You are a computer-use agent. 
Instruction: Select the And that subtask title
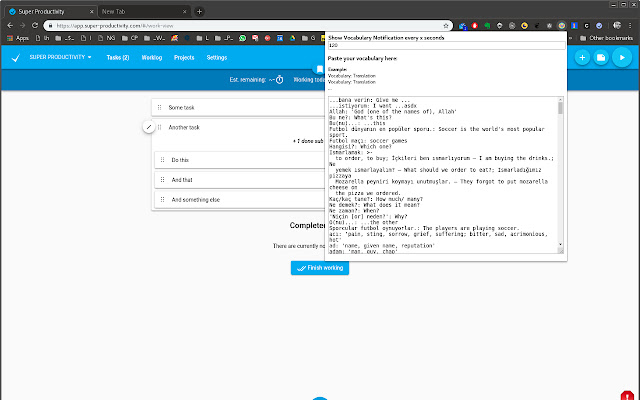coord(182,180)
